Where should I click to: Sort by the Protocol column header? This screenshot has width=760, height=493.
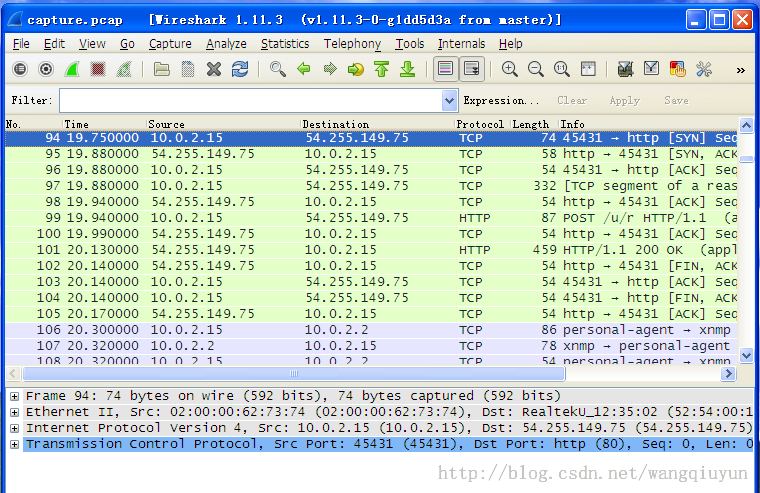tap(483, 124)
